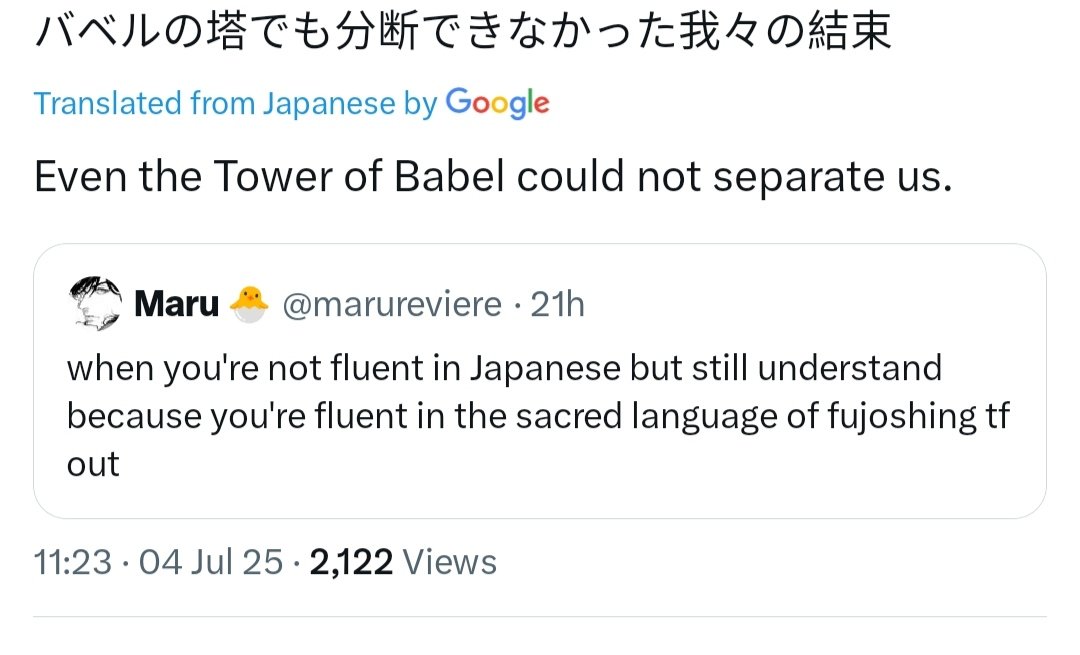
Task: Click the Views label after the count
Action: click(x=449, y=562)
